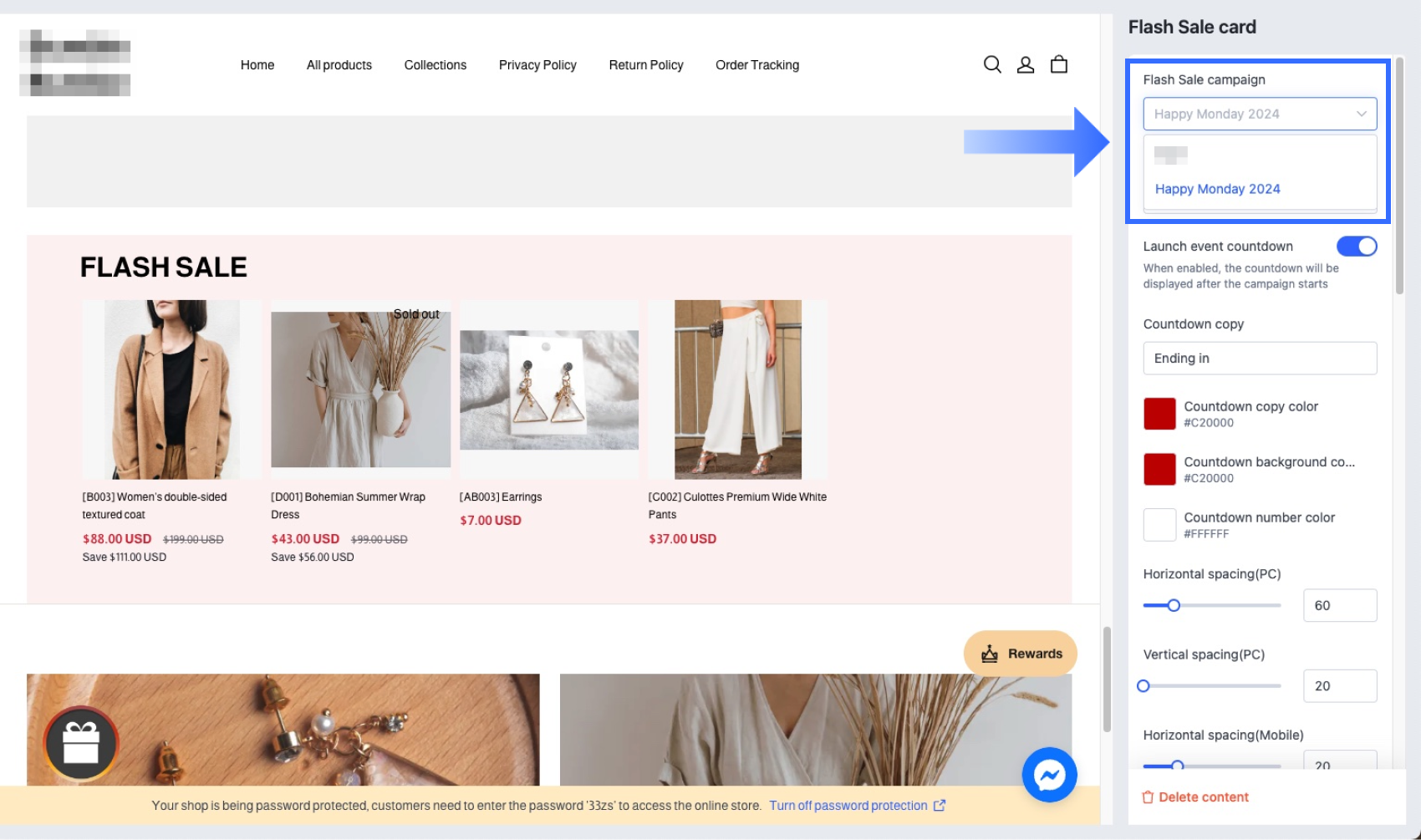Toggle the Launch event countdown switch
Screen dimensions: 1421x840
pos(1357,247)
